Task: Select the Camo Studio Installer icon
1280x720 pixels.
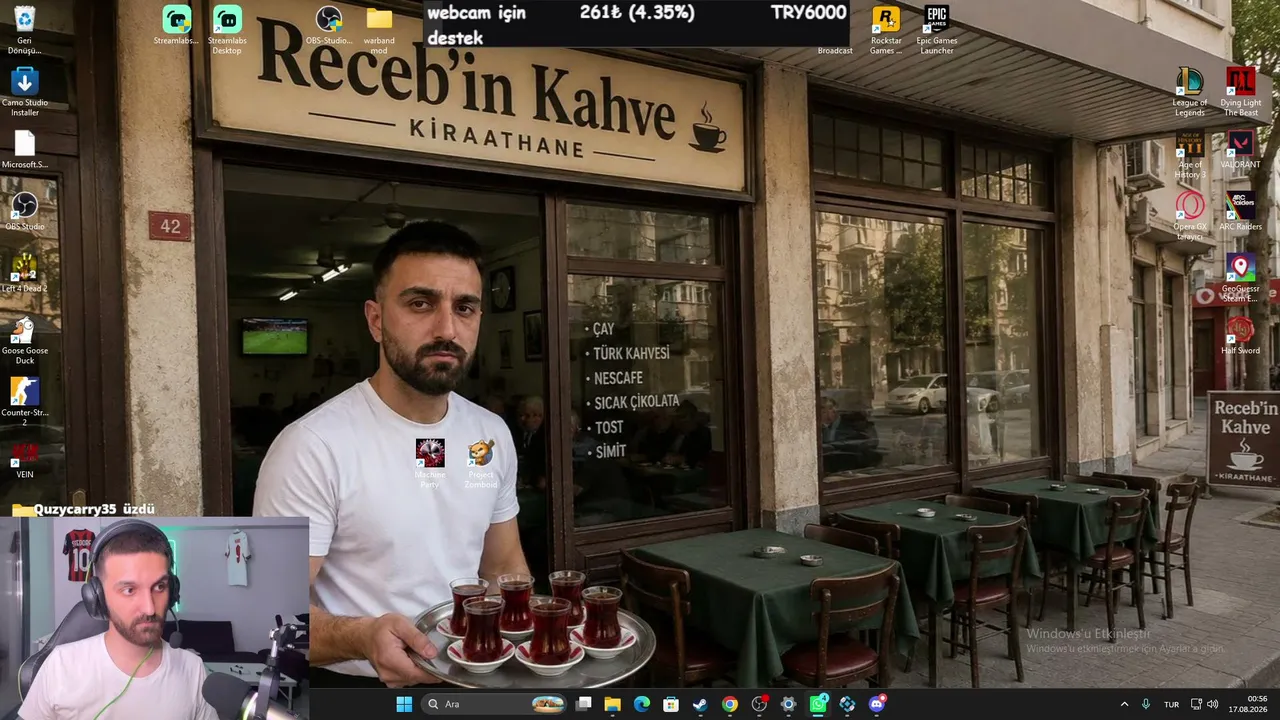Action: coord(25,92)
